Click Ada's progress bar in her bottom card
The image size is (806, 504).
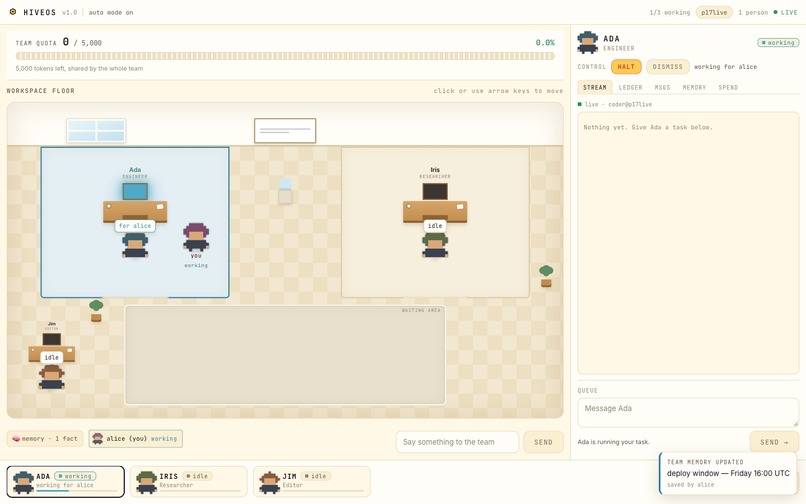pyautogui.click(x=77, y=491)
